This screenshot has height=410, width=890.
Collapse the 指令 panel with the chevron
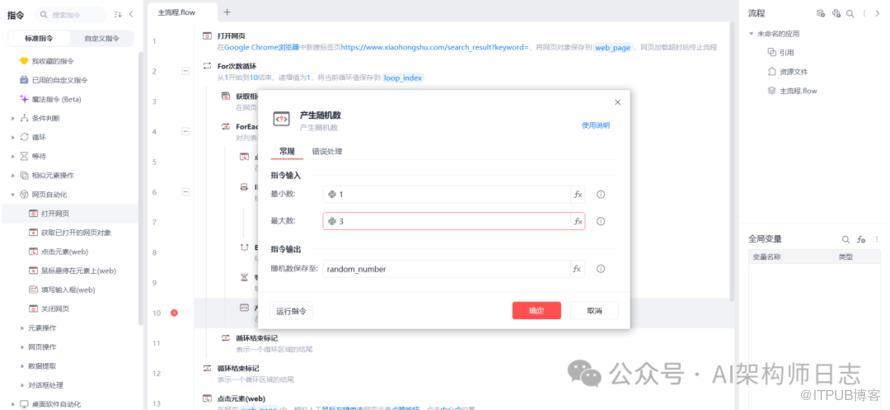coord(131,14)
